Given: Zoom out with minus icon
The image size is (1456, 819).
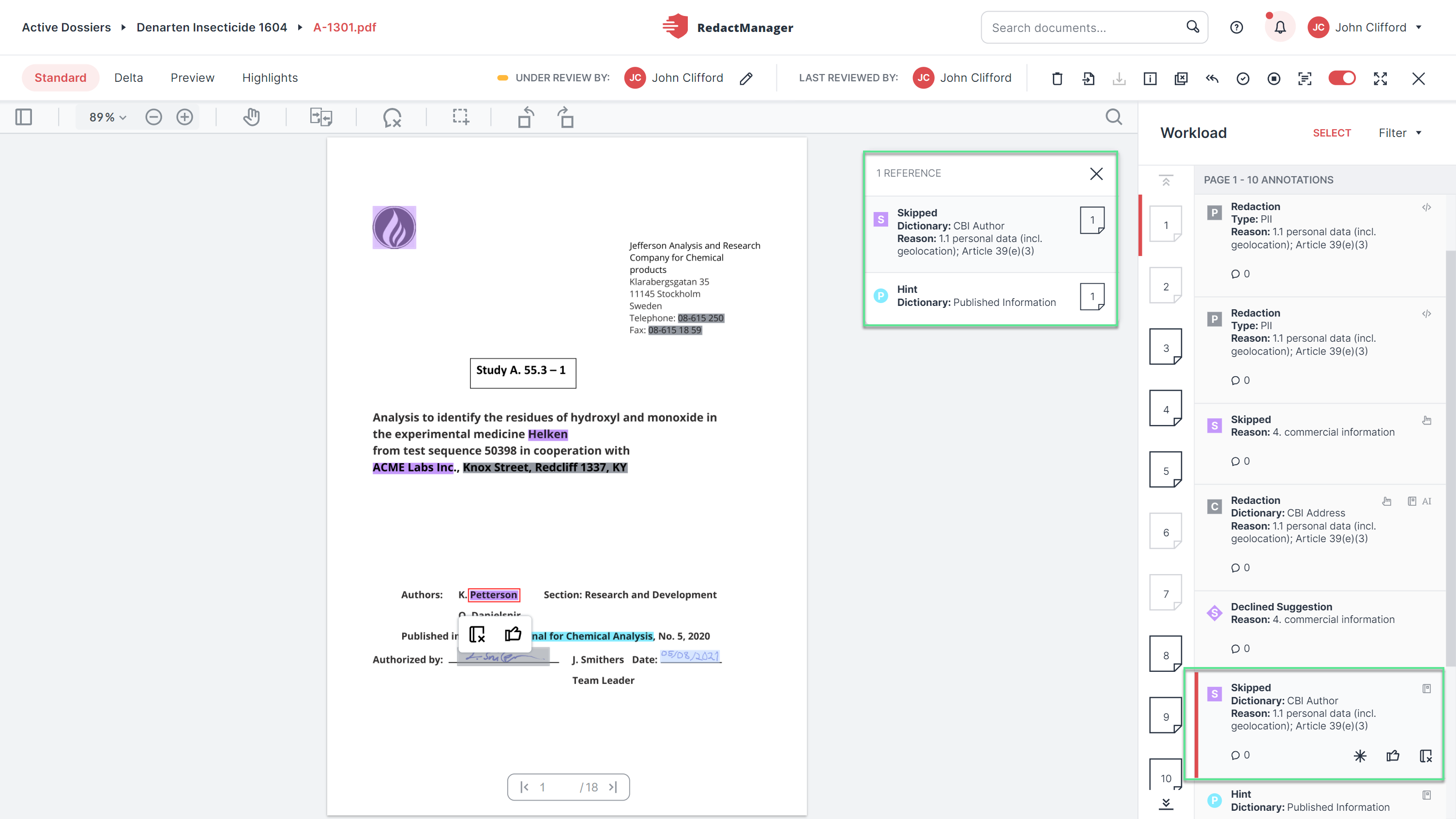Looking at the screenshot, I should [x=153, y=117].
